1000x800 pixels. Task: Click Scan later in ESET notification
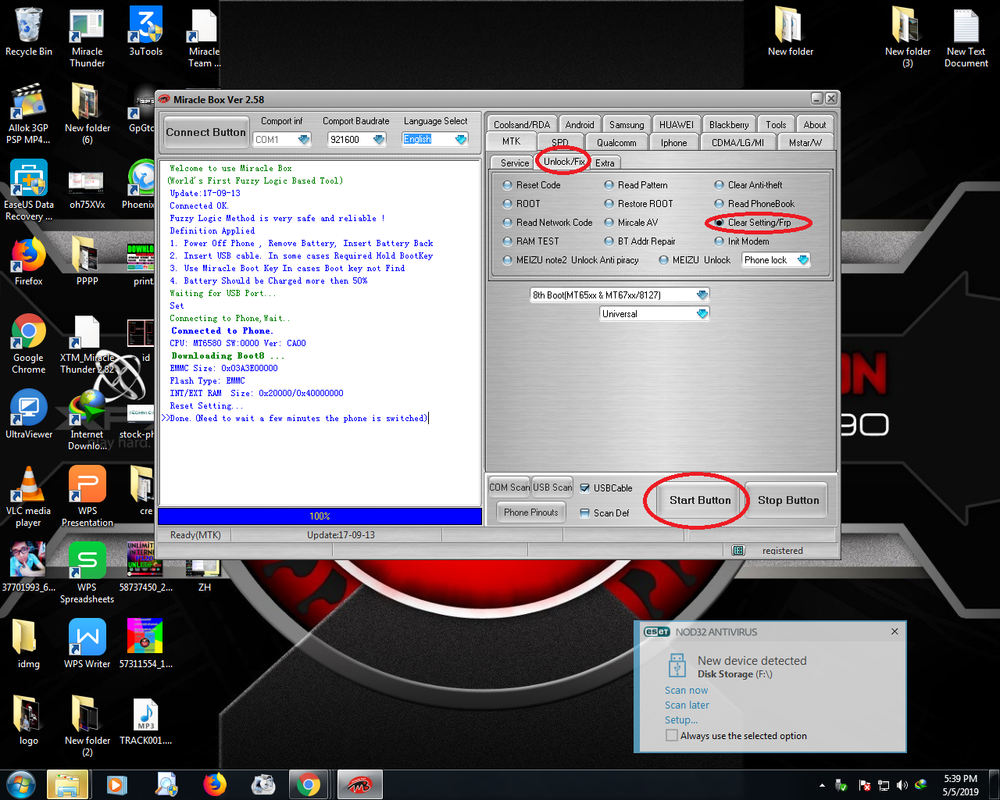click(686, 705)
